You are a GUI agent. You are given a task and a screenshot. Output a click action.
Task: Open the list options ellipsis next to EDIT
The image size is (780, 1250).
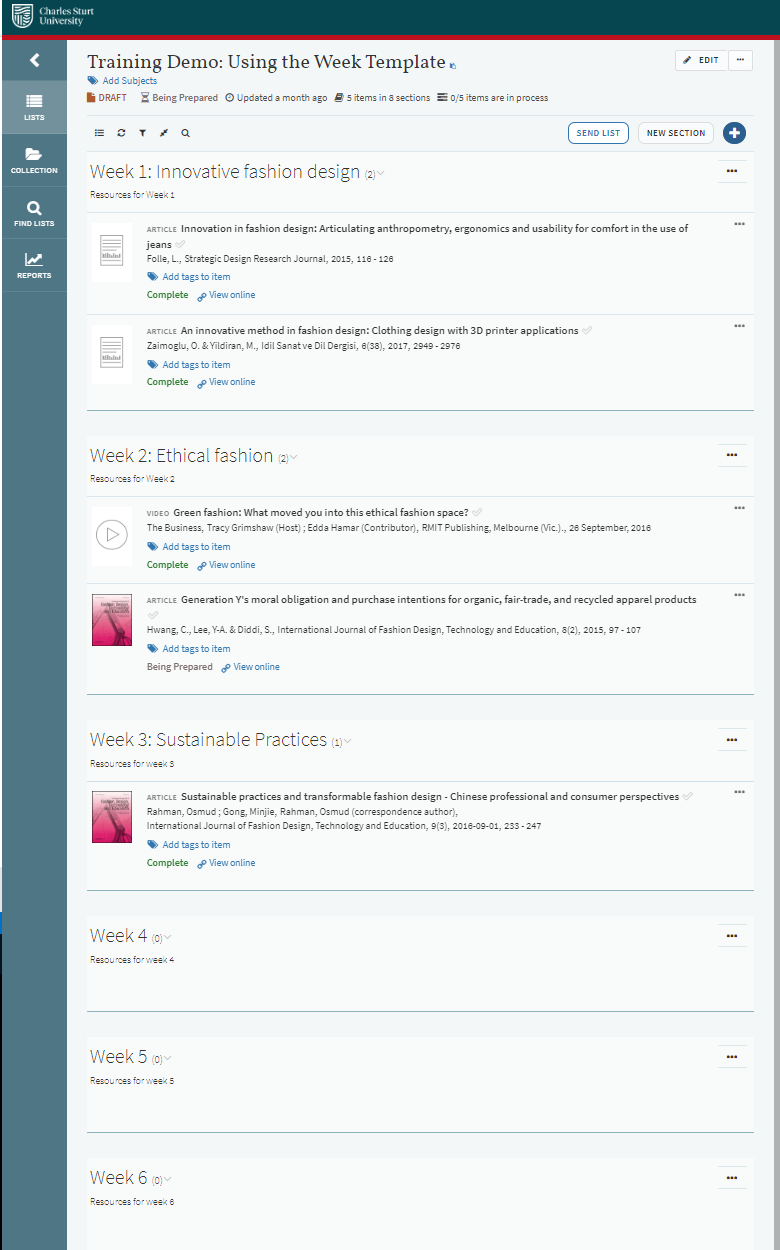tap(741, 60)
